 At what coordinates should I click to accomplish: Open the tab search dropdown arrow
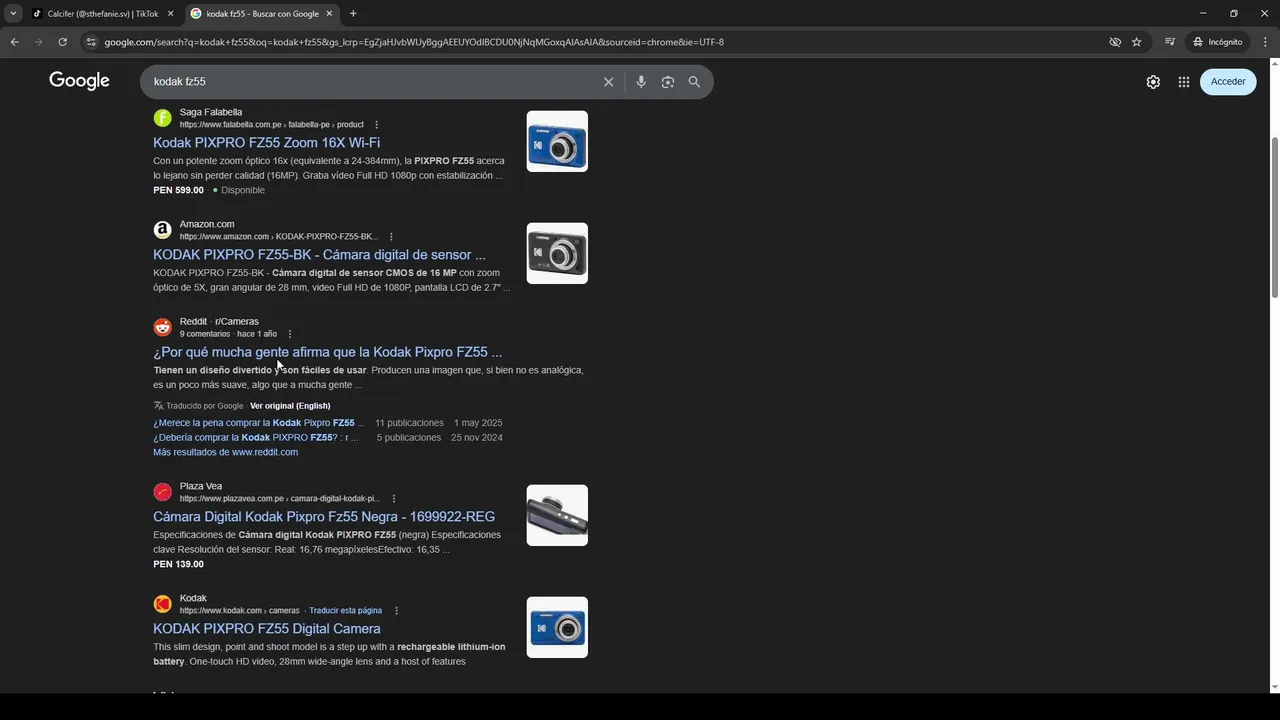pos(13,13)
